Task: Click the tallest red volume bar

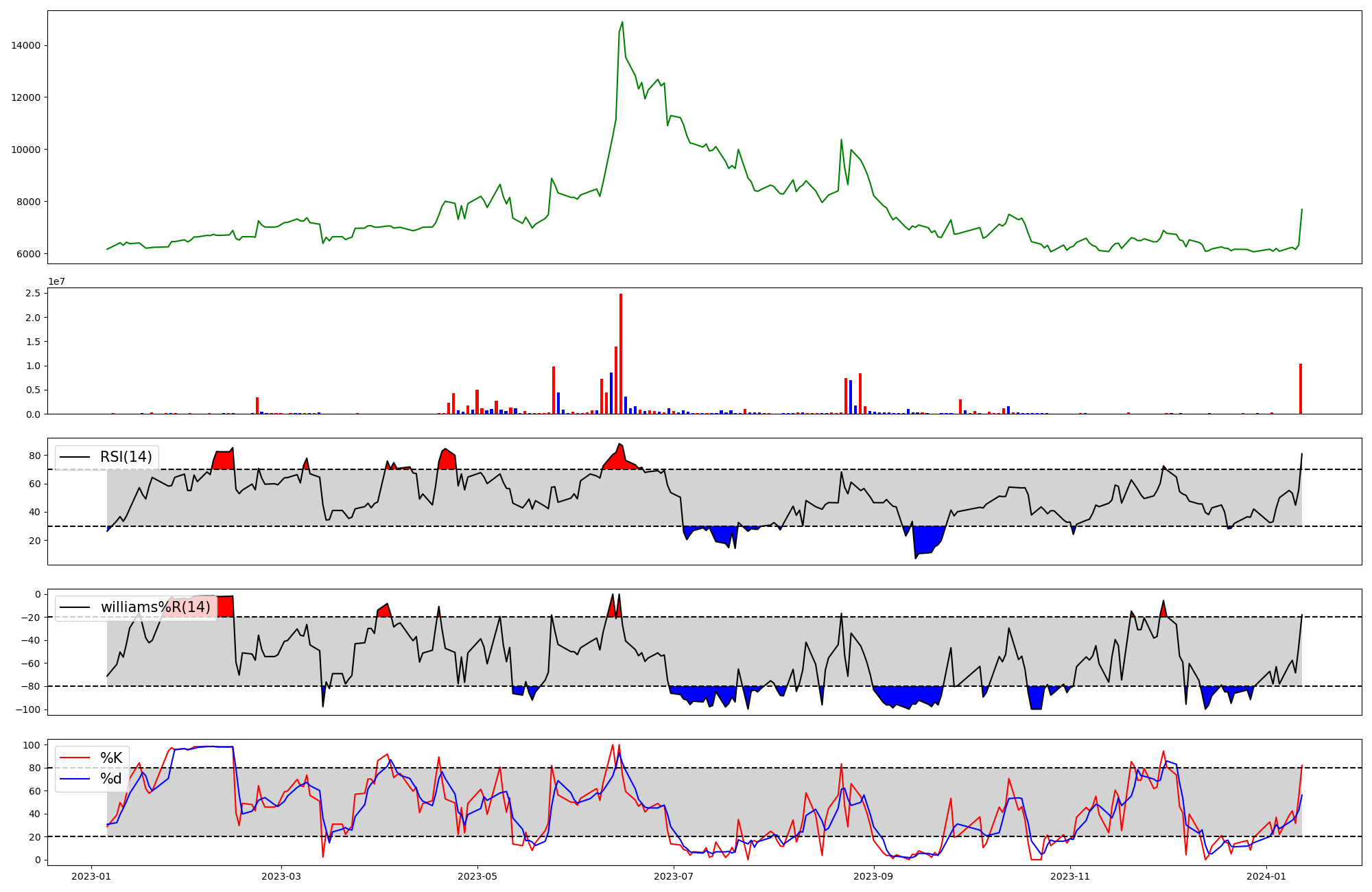Action: point(621,353)
